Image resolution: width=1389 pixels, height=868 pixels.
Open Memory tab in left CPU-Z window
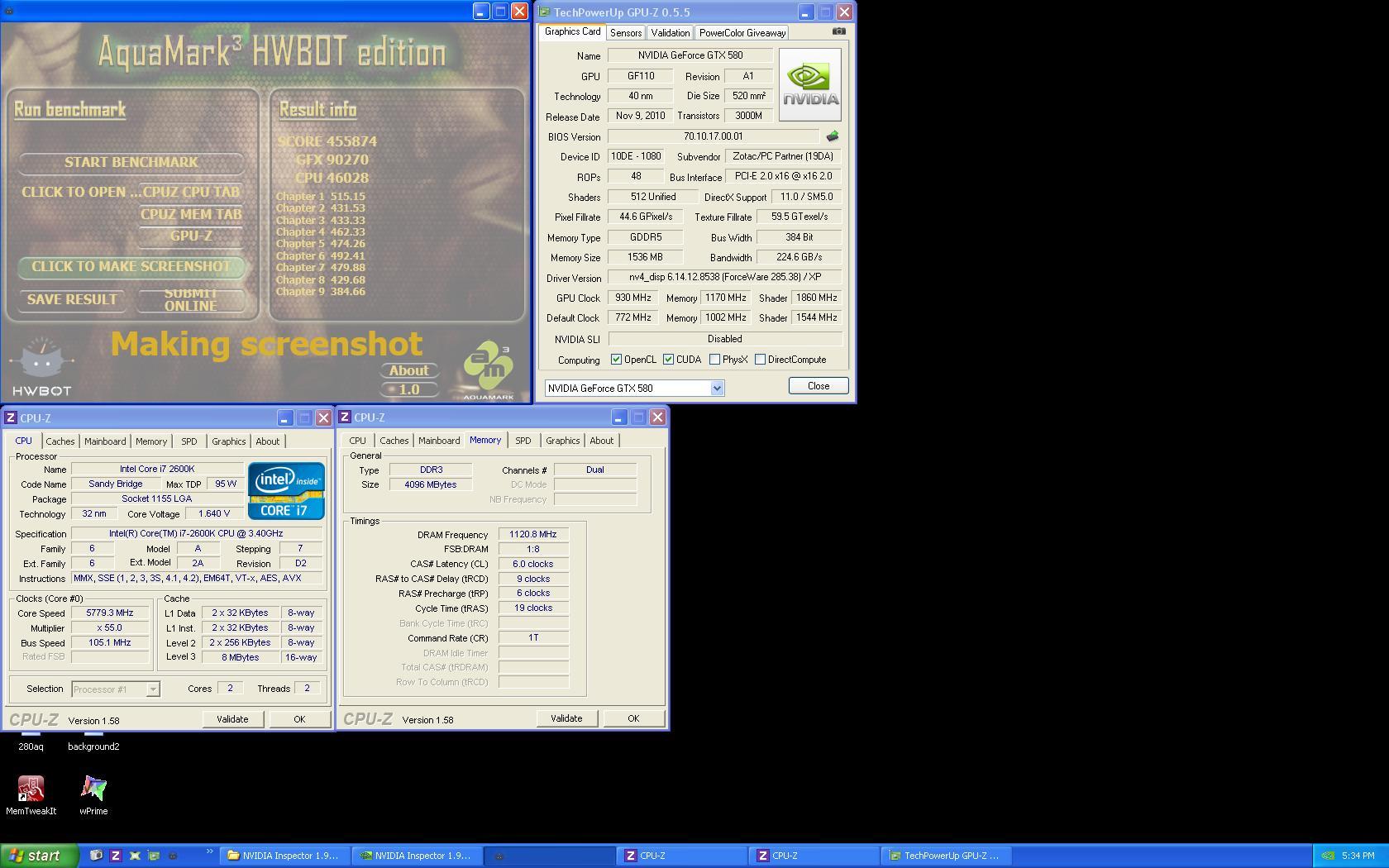click(151, 441)
